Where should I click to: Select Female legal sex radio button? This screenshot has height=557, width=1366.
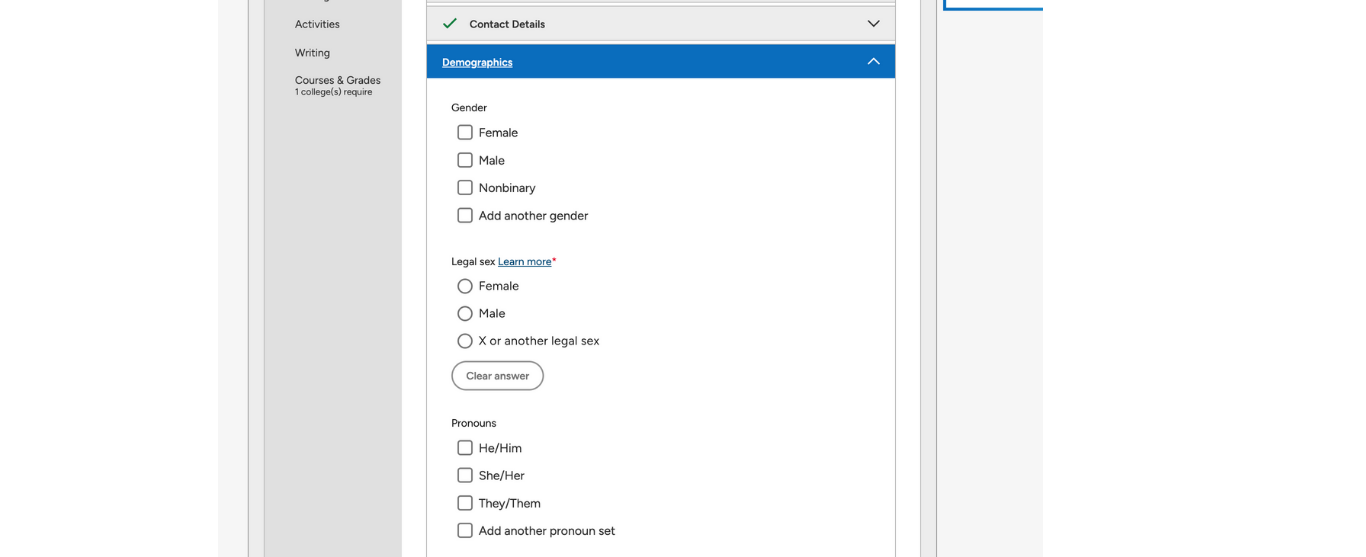tap(465, 286)
